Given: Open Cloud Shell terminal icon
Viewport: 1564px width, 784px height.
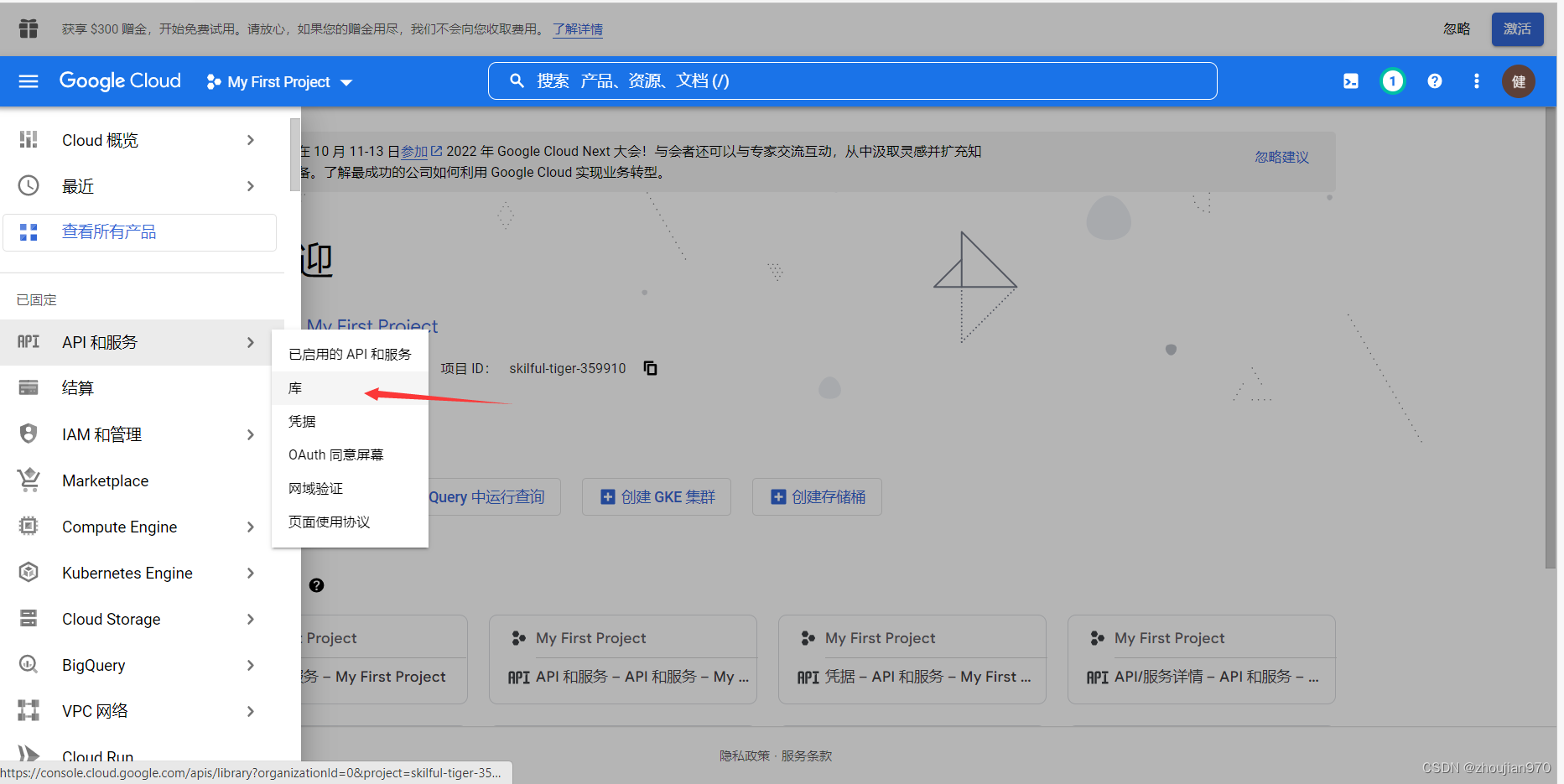Looking at the screenshot, I should pyautogui.click(x=1351, y=81).
